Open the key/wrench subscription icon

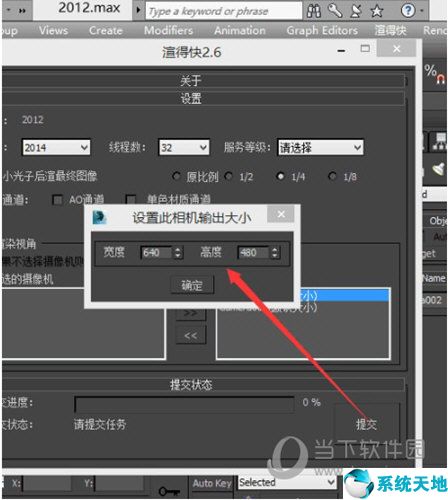pos(335,11)
